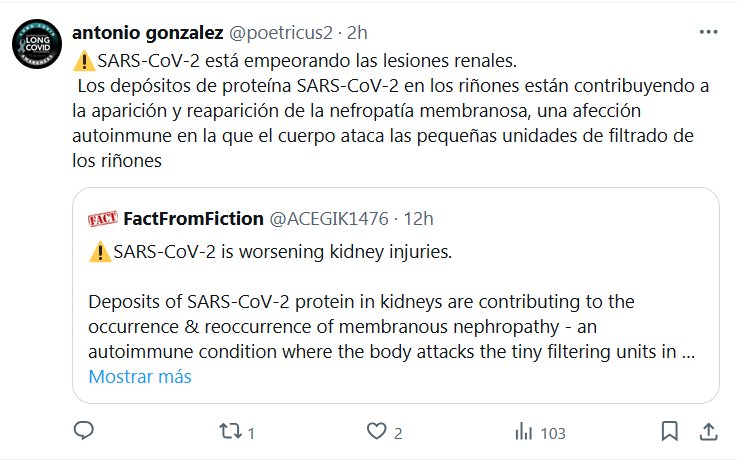Click the FactFromFiction red FACT avatar

coord(103,219)
